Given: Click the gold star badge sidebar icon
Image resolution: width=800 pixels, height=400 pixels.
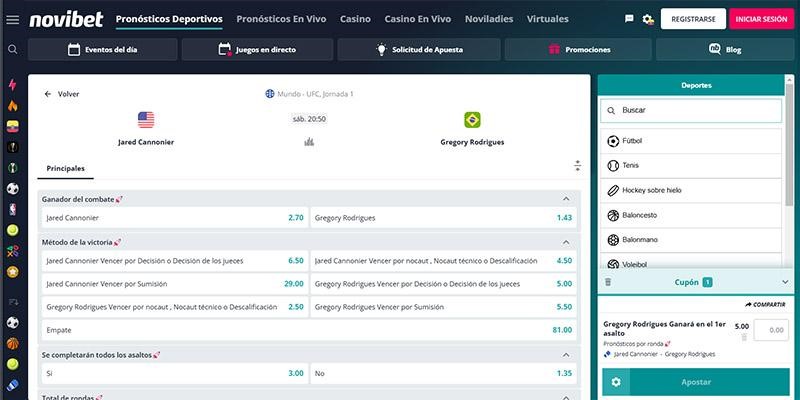Looking at the screenshot, I should tap(13, 272).
